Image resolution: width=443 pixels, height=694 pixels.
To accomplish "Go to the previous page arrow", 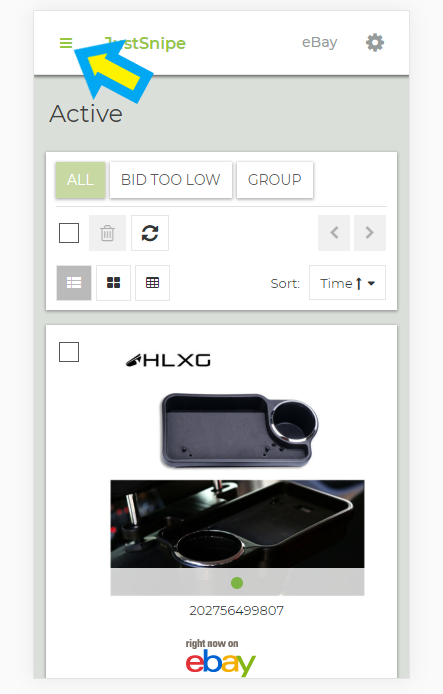I will click(334, 233).
